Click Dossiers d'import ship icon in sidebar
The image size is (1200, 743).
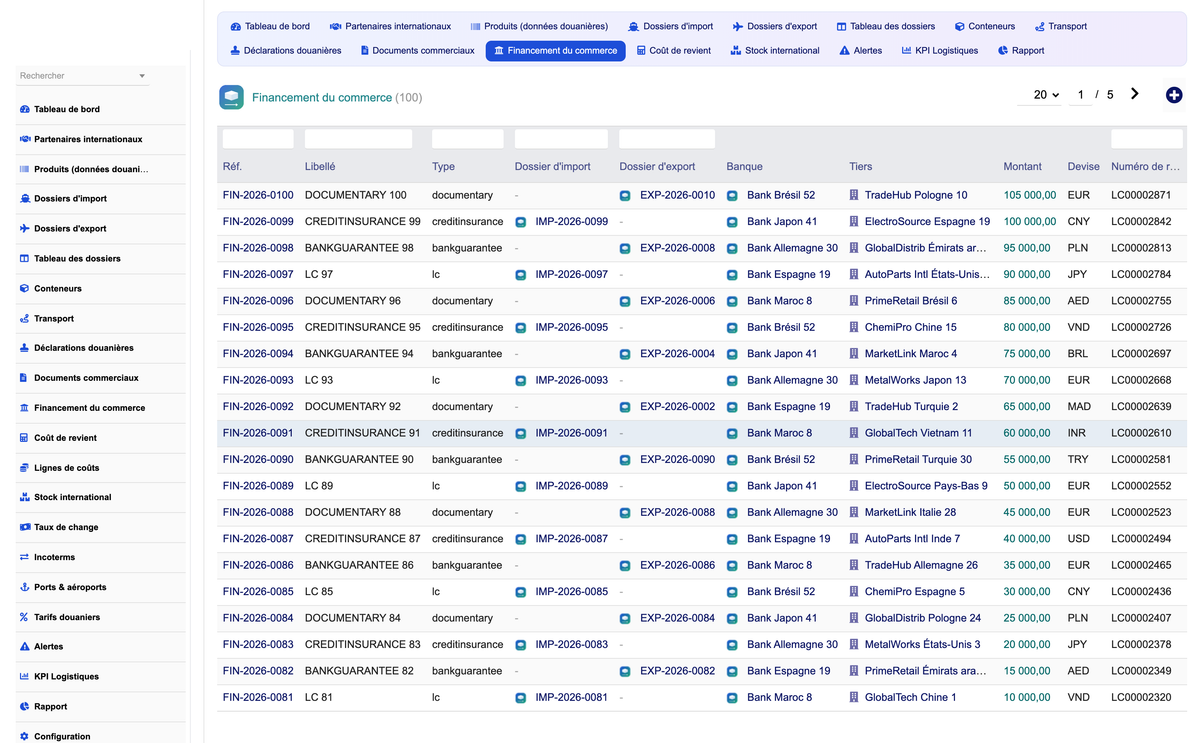point(25,199)
